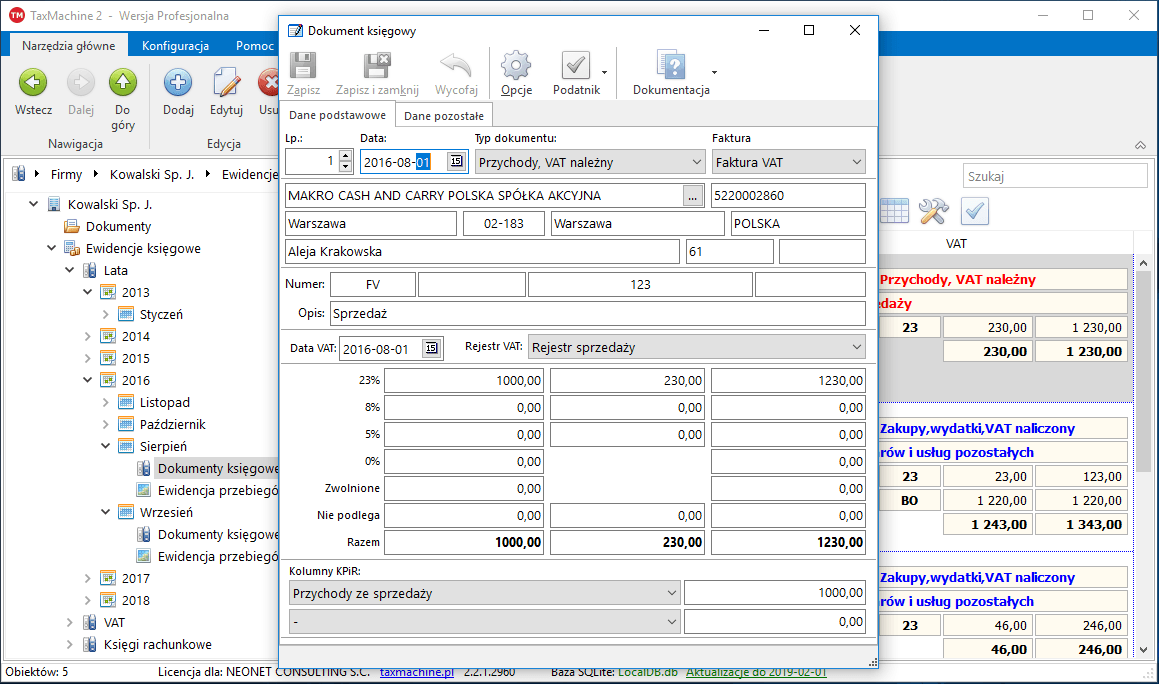This screenshot has height=684, width=1159.
Task: Expand the 2017 tree node
Action: [x=88, y=579]
